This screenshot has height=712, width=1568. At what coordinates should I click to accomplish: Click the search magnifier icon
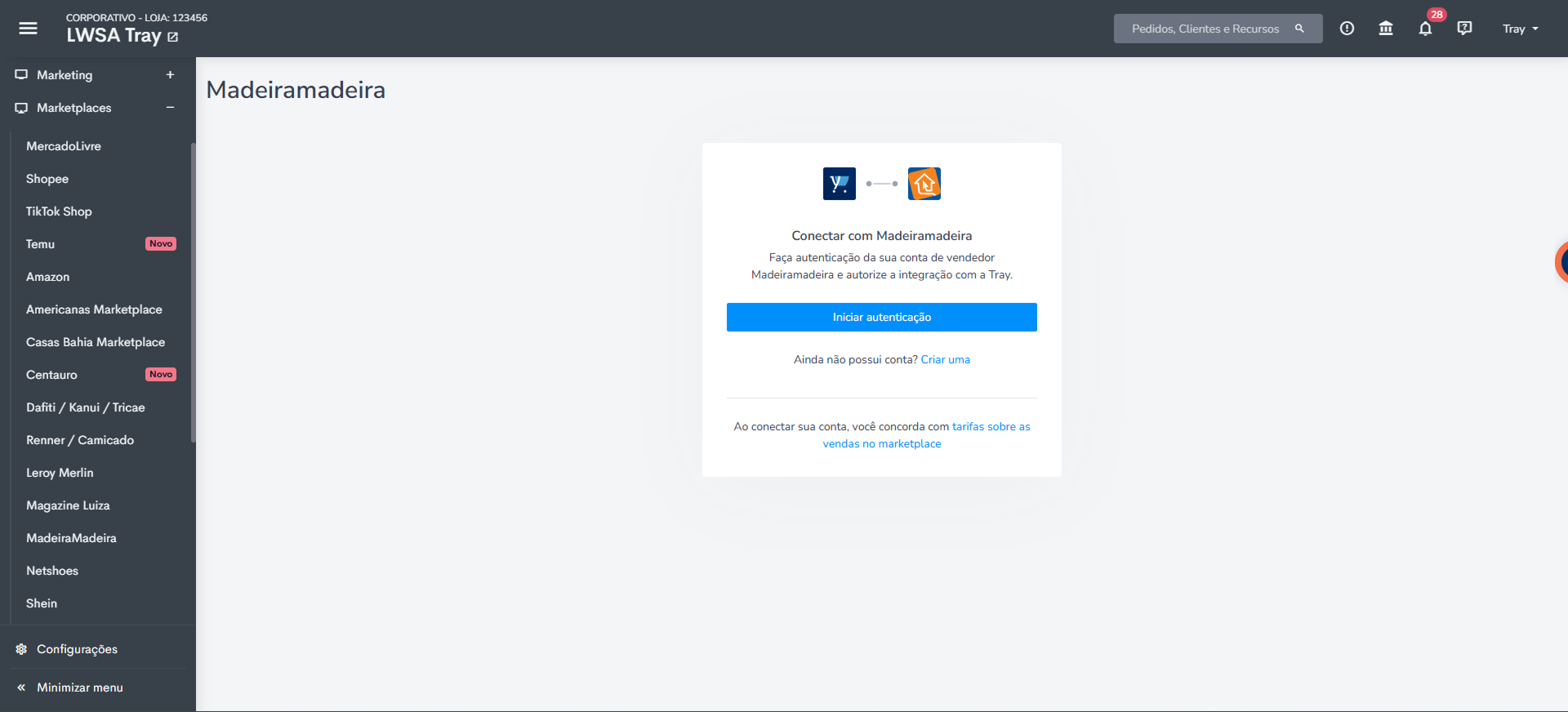(x=1299, y=29)
